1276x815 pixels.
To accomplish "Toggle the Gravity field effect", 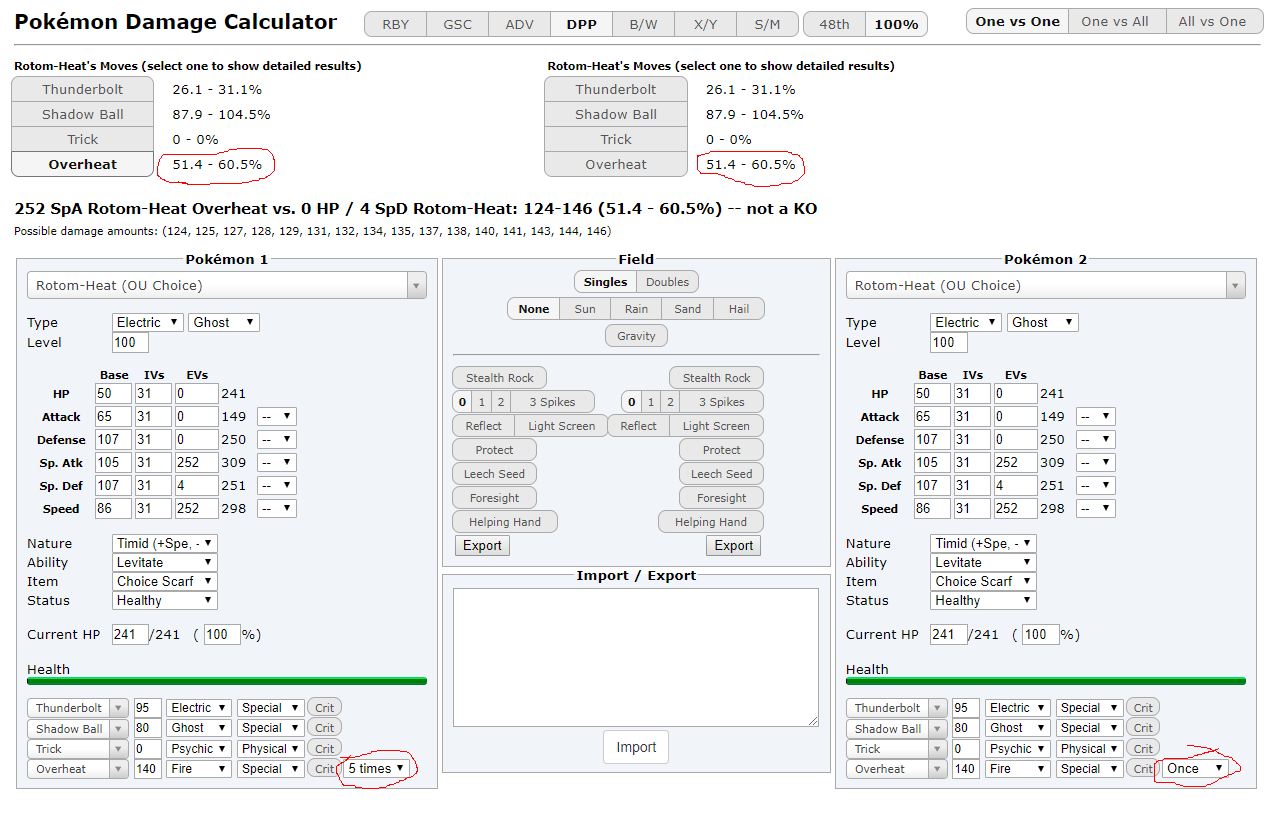I will pyautogui.click(x=636, y=336).
